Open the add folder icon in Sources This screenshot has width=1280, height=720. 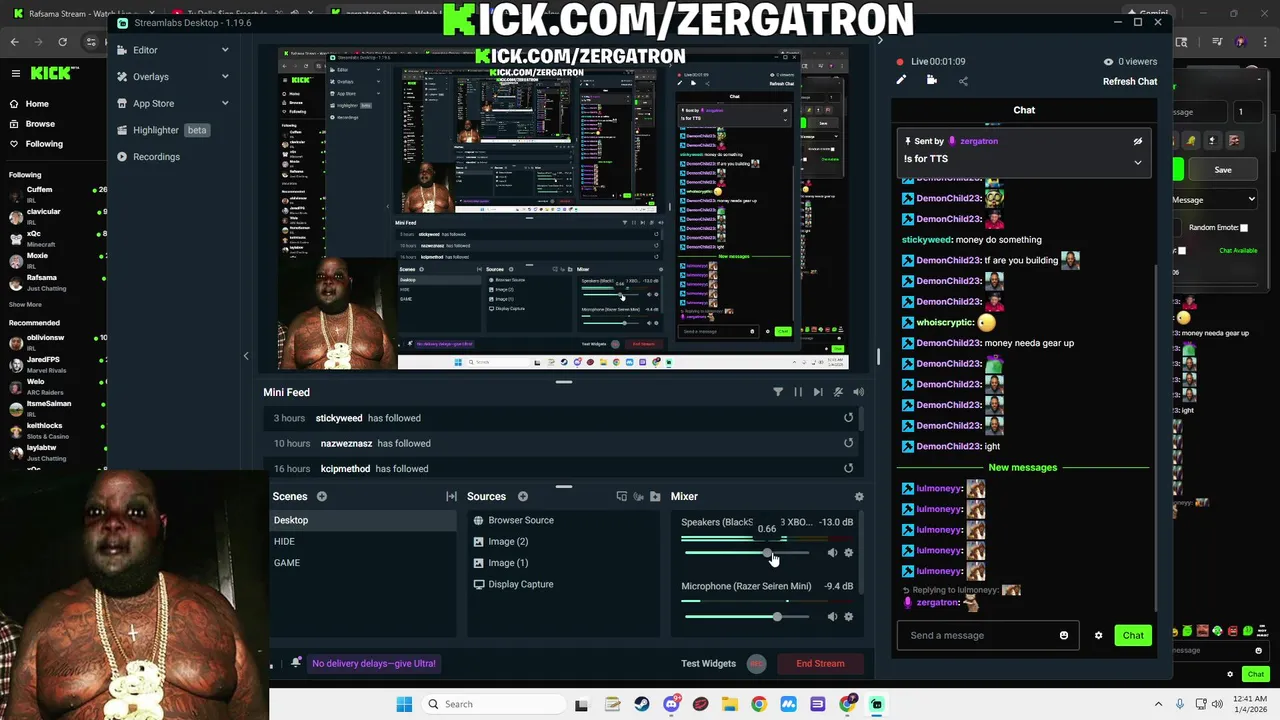[655, 496]
